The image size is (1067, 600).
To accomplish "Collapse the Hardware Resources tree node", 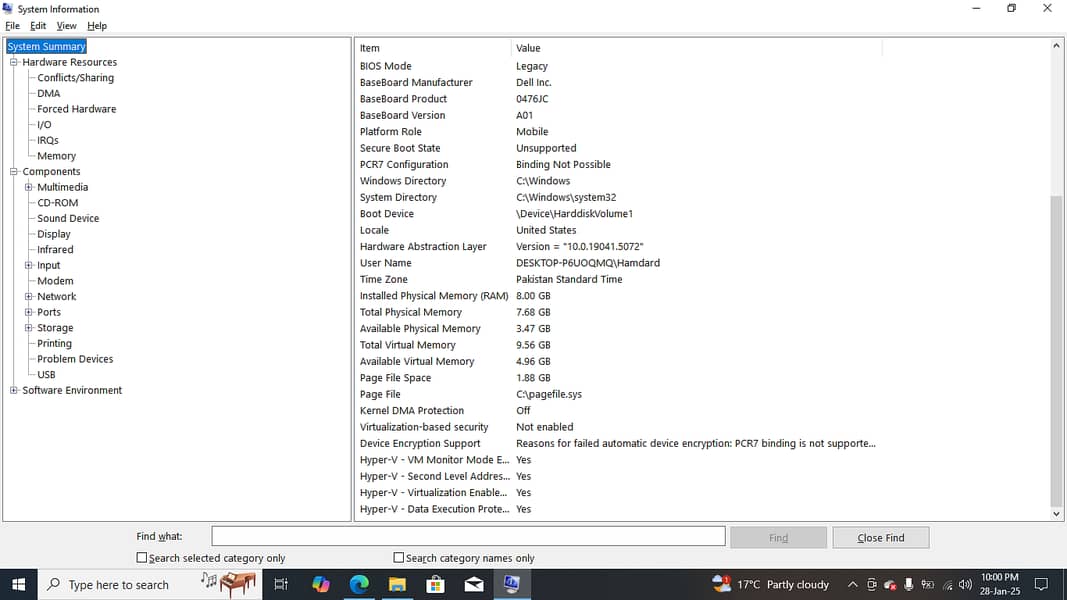I will [14, 62].
